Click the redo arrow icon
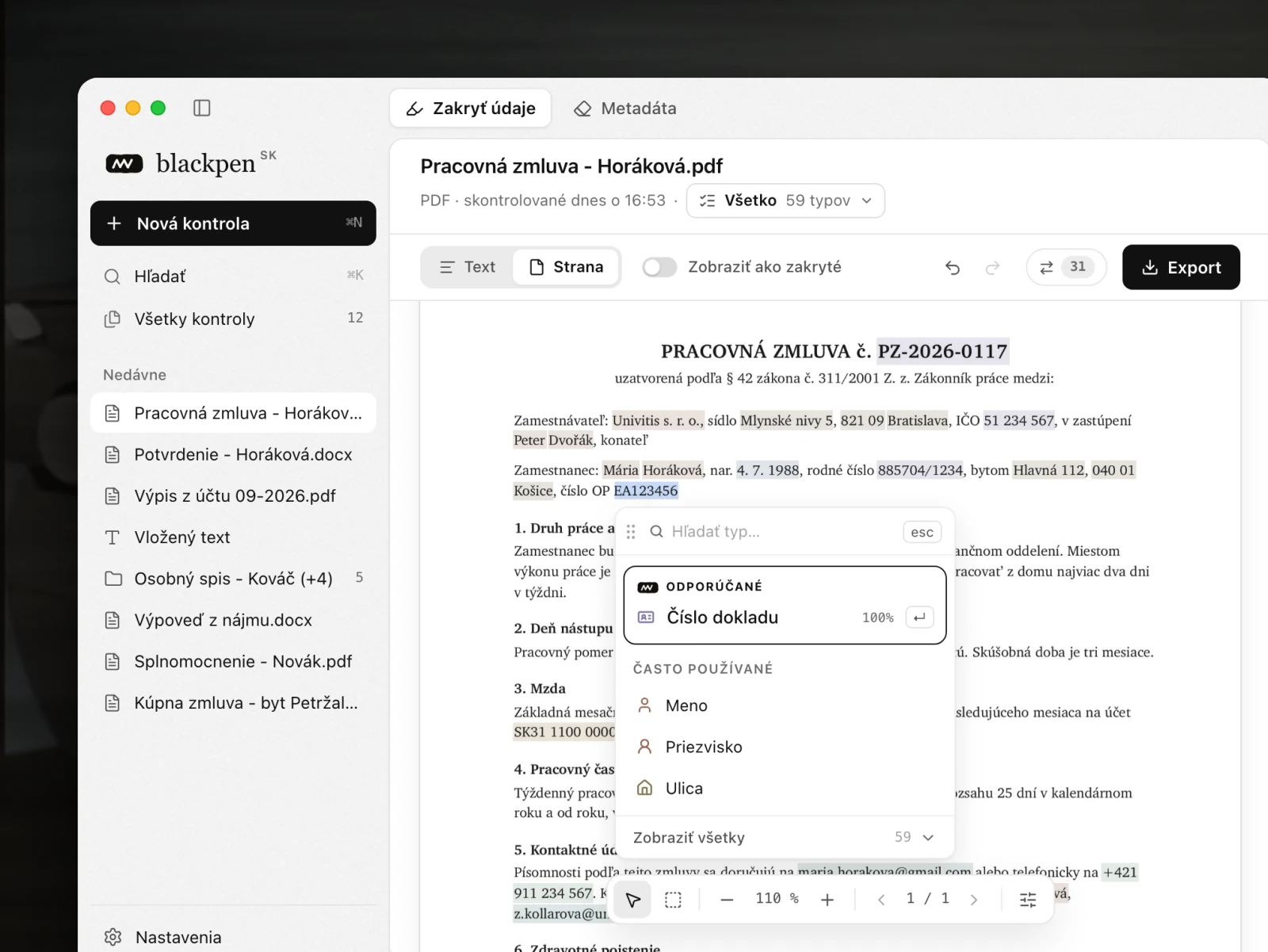Screen dimensions: 1268x952 coord(992,268)
